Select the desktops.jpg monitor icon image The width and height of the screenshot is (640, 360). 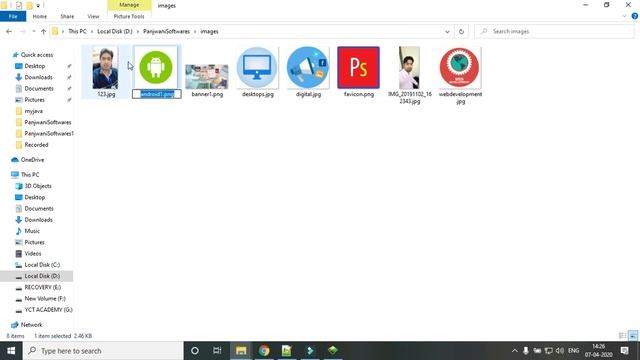257,67
